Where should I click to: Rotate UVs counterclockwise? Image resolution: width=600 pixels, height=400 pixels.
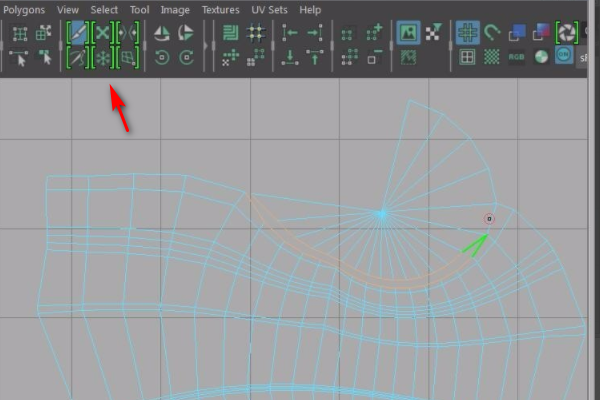click(162, 58)
